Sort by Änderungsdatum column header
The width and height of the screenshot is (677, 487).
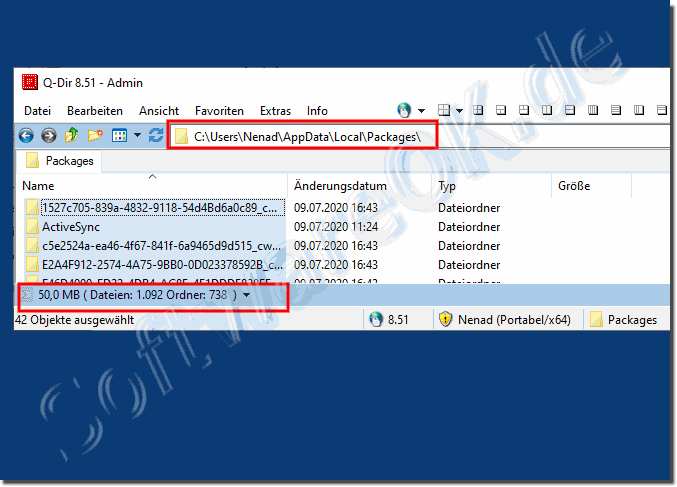[x=359, y=186]
